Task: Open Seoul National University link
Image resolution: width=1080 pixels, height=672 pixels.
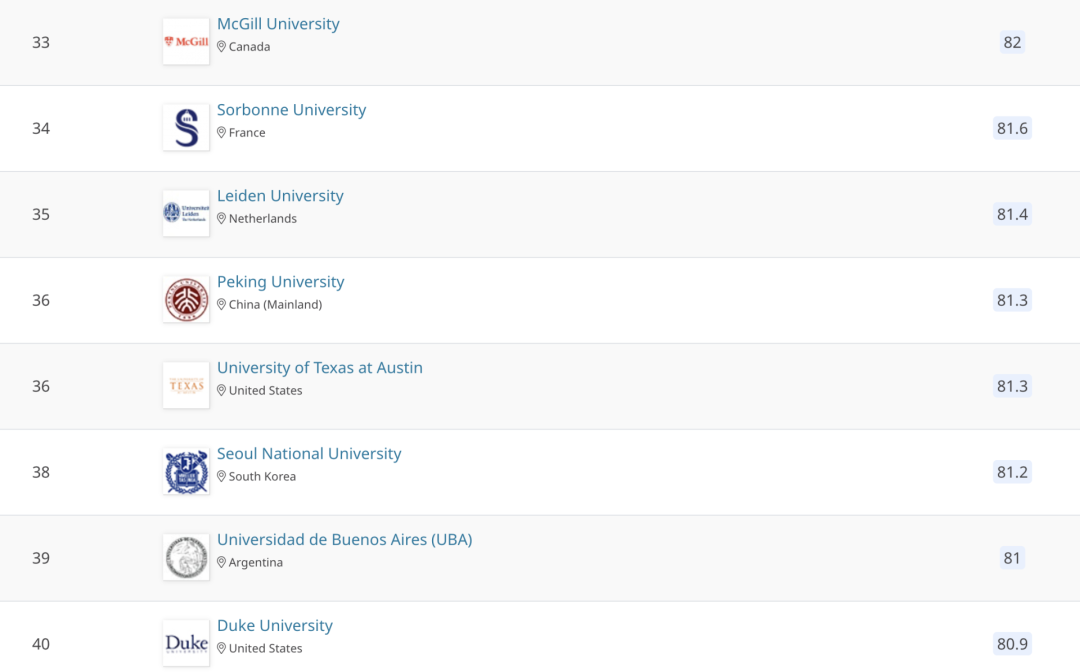Action: [x=309, y=454]
